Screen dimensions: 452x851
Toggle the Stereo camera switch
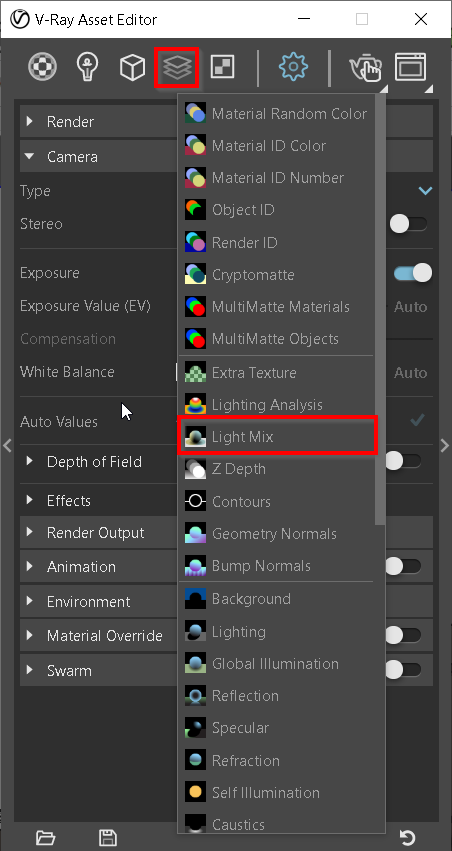point(408,224)
